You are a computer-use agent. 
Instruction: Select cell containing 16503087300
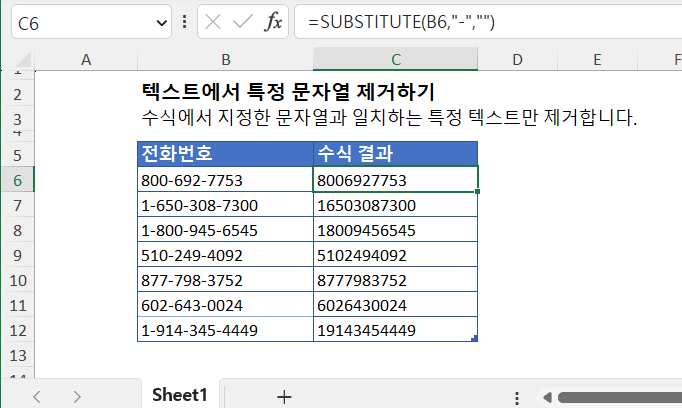395,205
